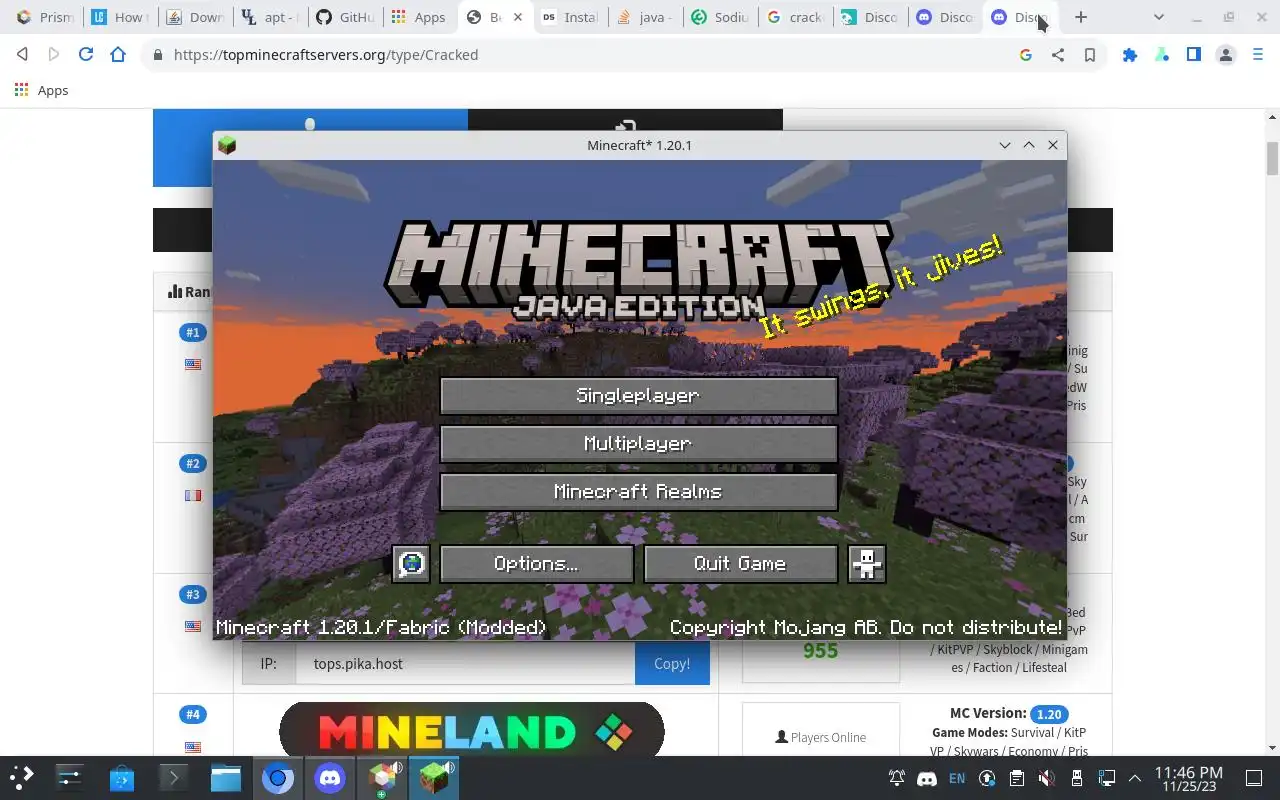Go forward in the browser
Image resolution: width=1280 pixels, height=800 pixels.
point(54,55)
